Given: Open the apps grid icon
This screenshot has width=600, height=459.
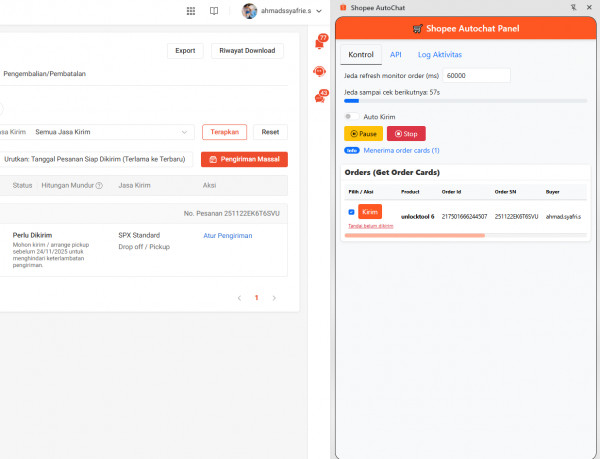Looking at the screenshot, I should pos(191,11).
